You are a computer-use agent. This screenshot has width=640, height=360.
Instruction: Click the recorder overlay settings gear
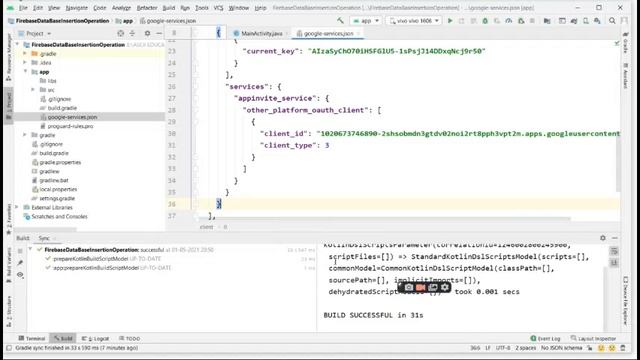(x=444, y=287)
